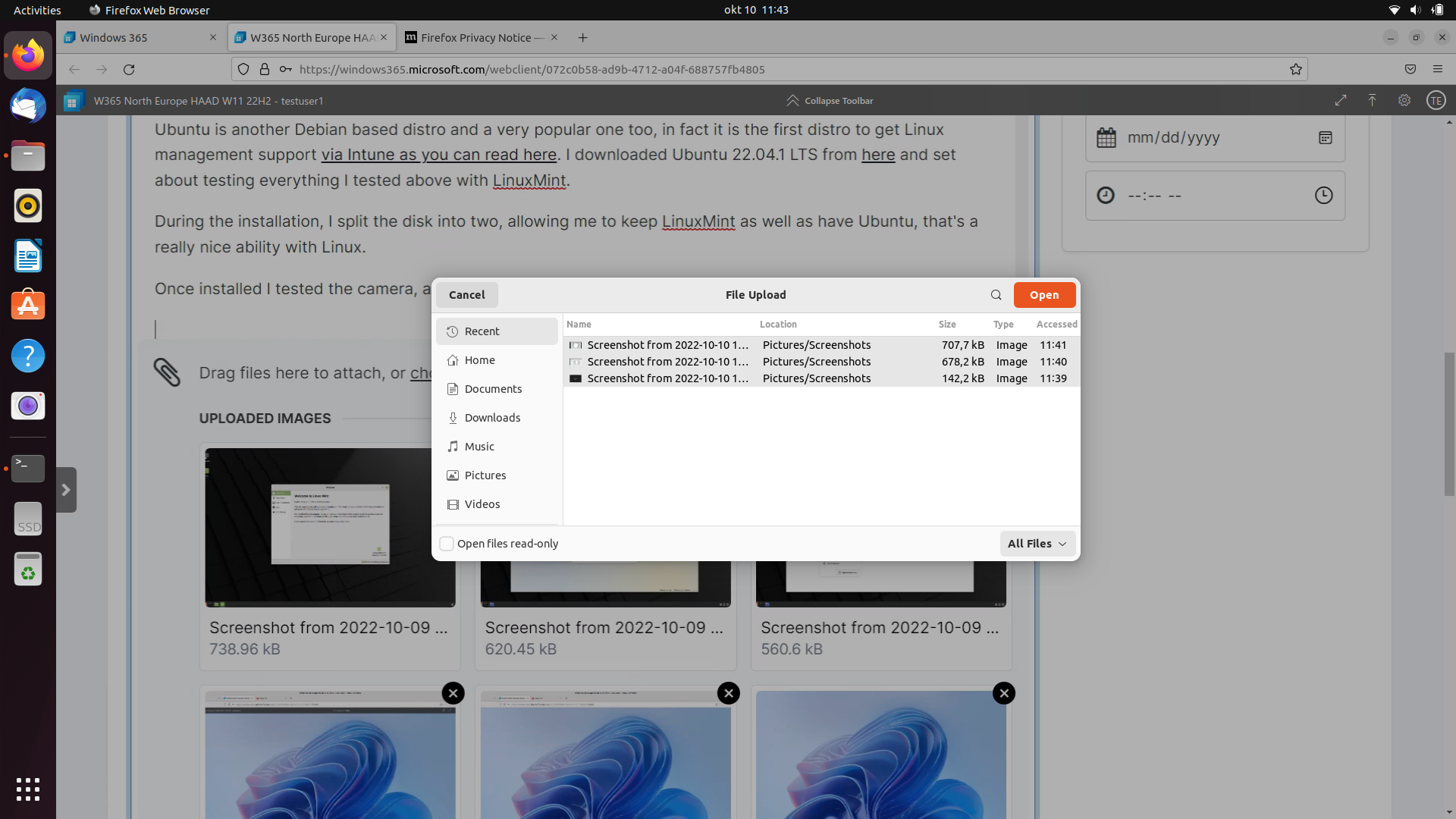Show the applications grid
This screenshot has height=819, width=1456.
[x=28, y=789]
